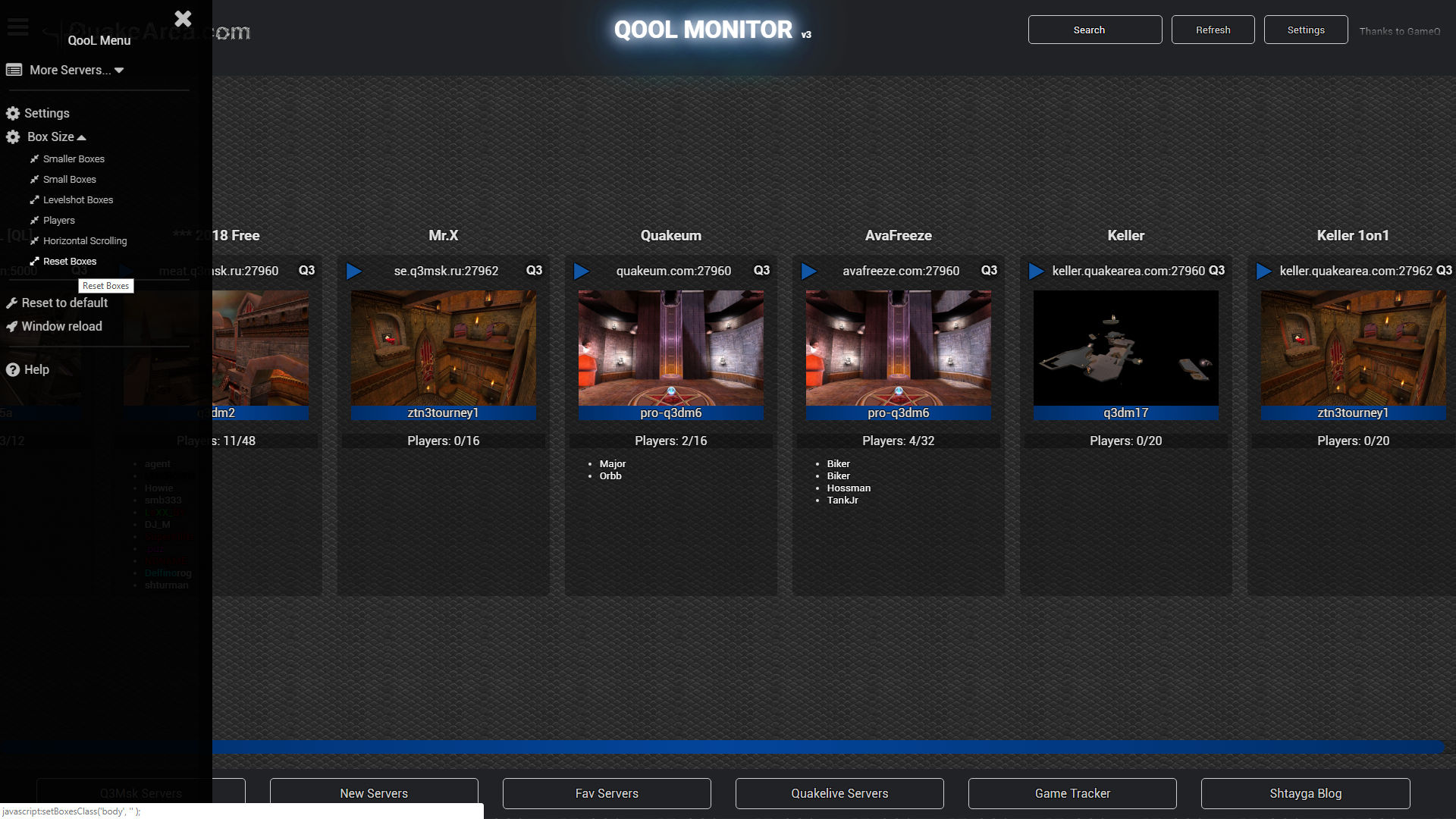This screenshot has width=1456, height=819.
Task: Click Thanks to GameQ link
Action: point(1399,31)
